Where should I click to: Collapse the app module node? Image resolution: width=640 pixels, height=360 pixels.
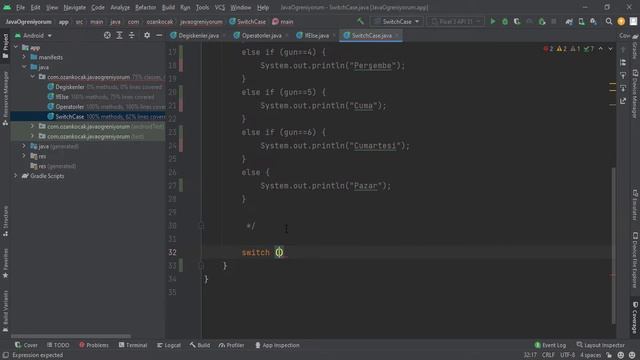[x=16, y=47]
